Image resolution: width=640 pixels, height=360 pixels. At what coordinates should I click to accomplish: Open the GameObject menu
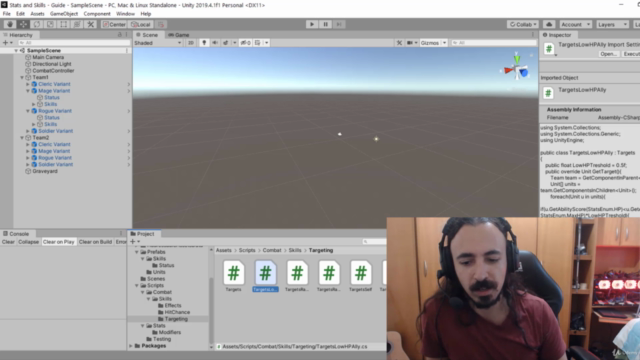point(64,13)
